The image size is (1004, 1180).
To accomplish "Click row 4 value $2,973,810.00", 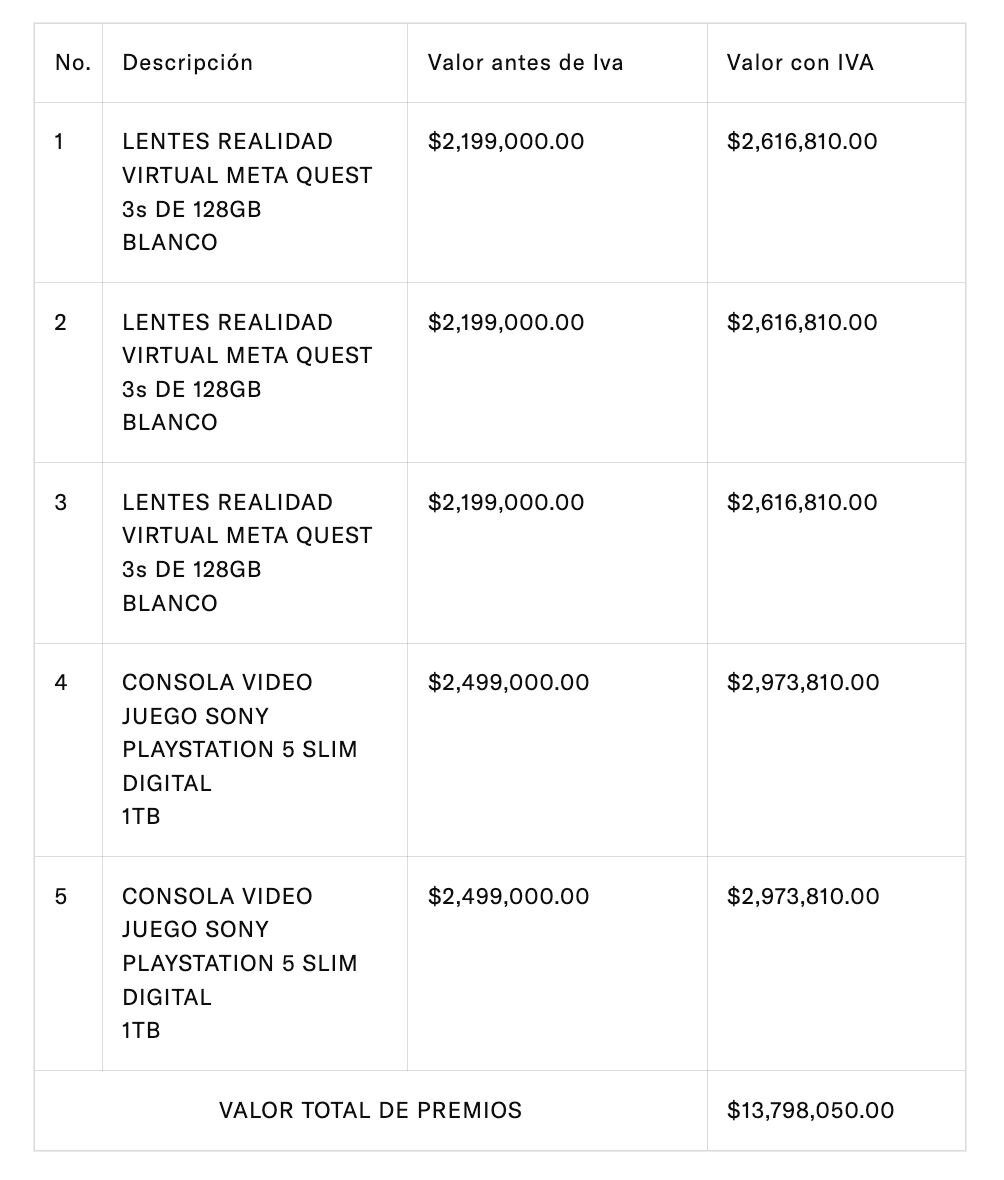I will 803,683.
